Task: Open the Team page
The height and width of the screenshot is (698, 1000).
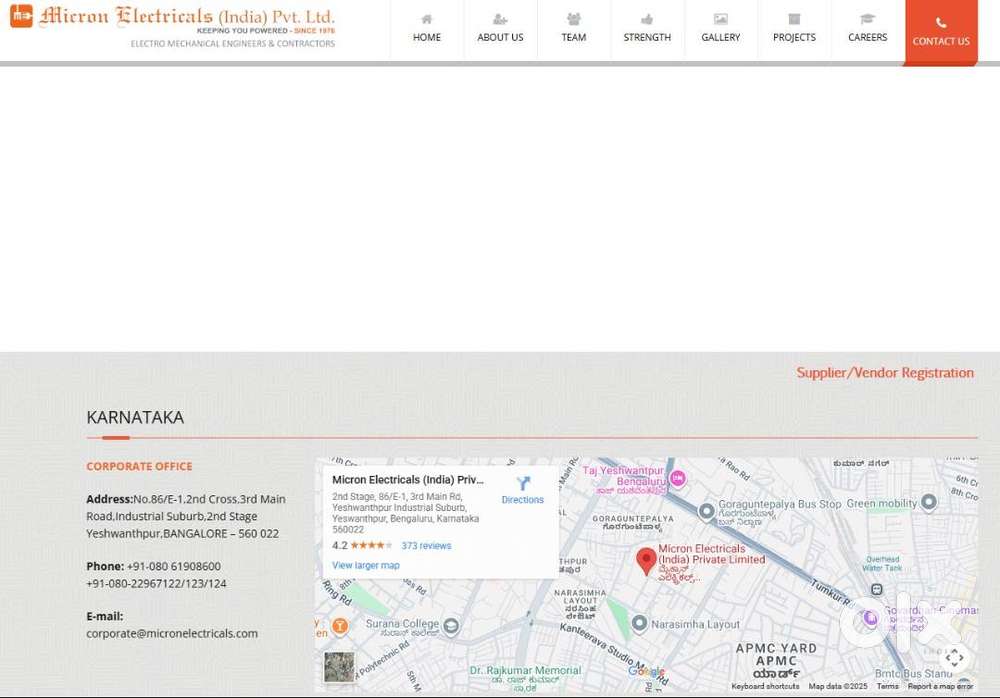Action: (574, 29)
